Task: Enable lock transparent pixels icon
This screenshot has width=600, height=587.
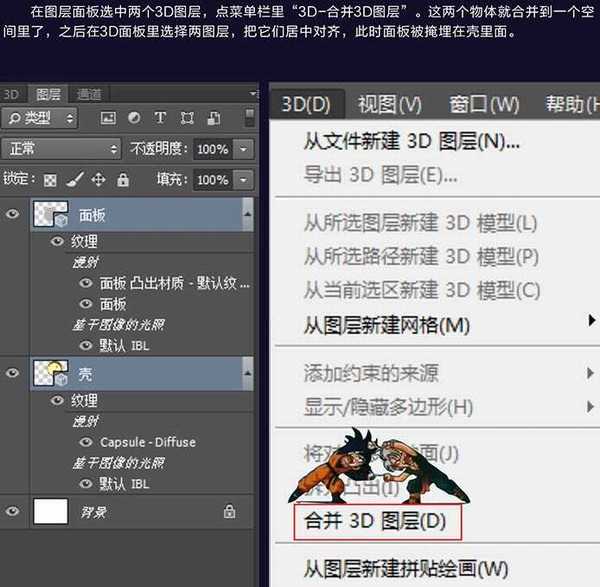Action: tap(50, 180)
